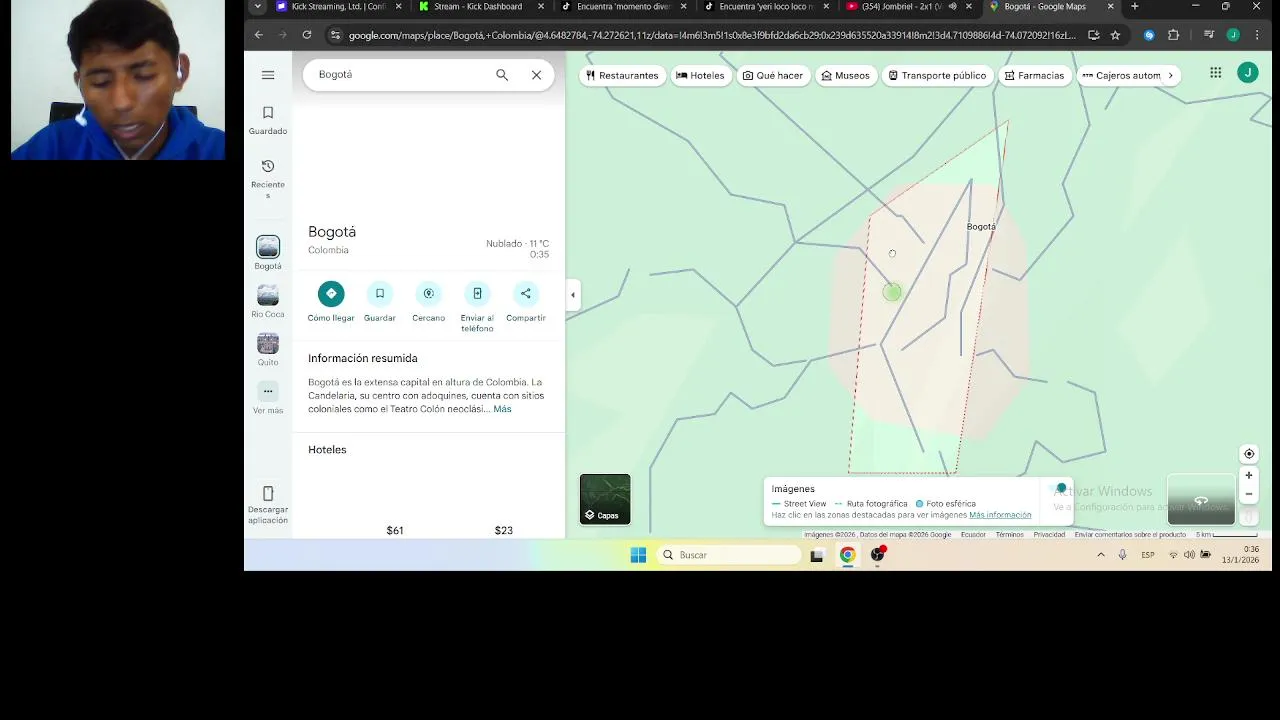The width and height of the screenshot is (1280, 720).
Task: Click the Bogotá label on the map
Action: coord(981,227)
